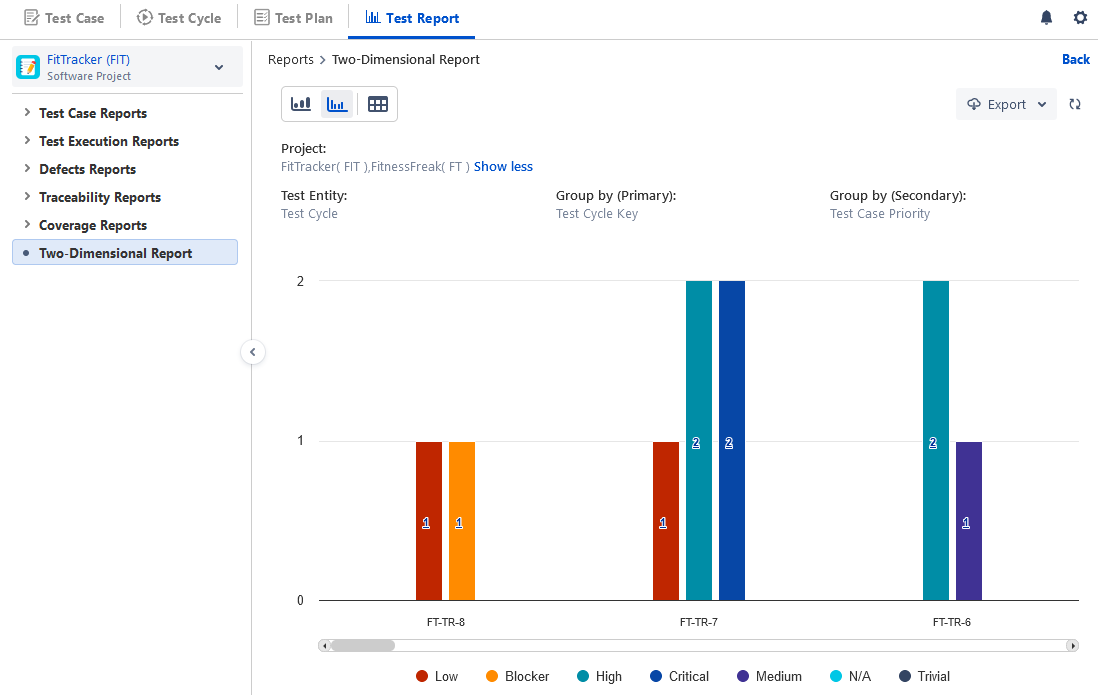Click the scrollbar left arrow
The image size is (1098, 695).
coord(324,645)
